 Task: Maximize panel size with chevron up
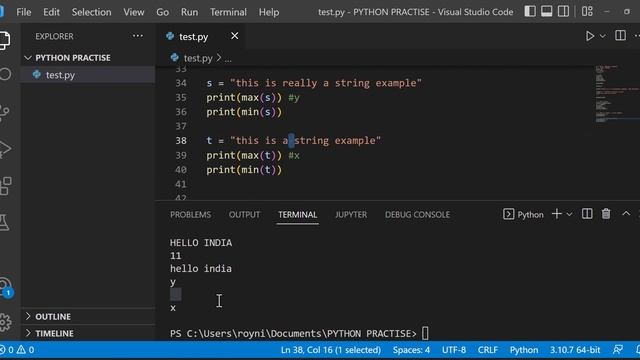click(626, 214)
